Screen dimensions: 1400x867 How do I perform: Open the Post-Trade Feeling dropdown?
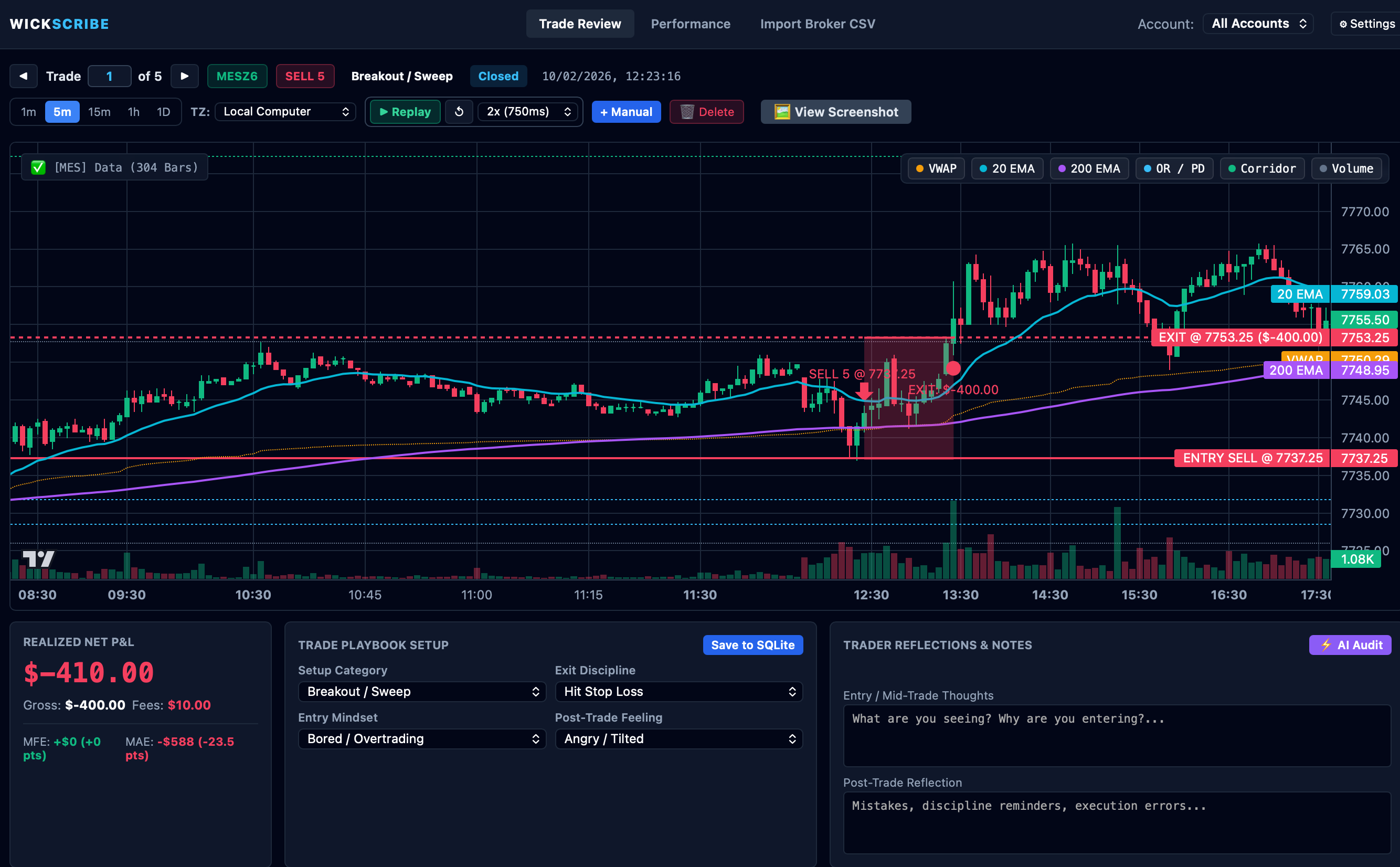679,738
